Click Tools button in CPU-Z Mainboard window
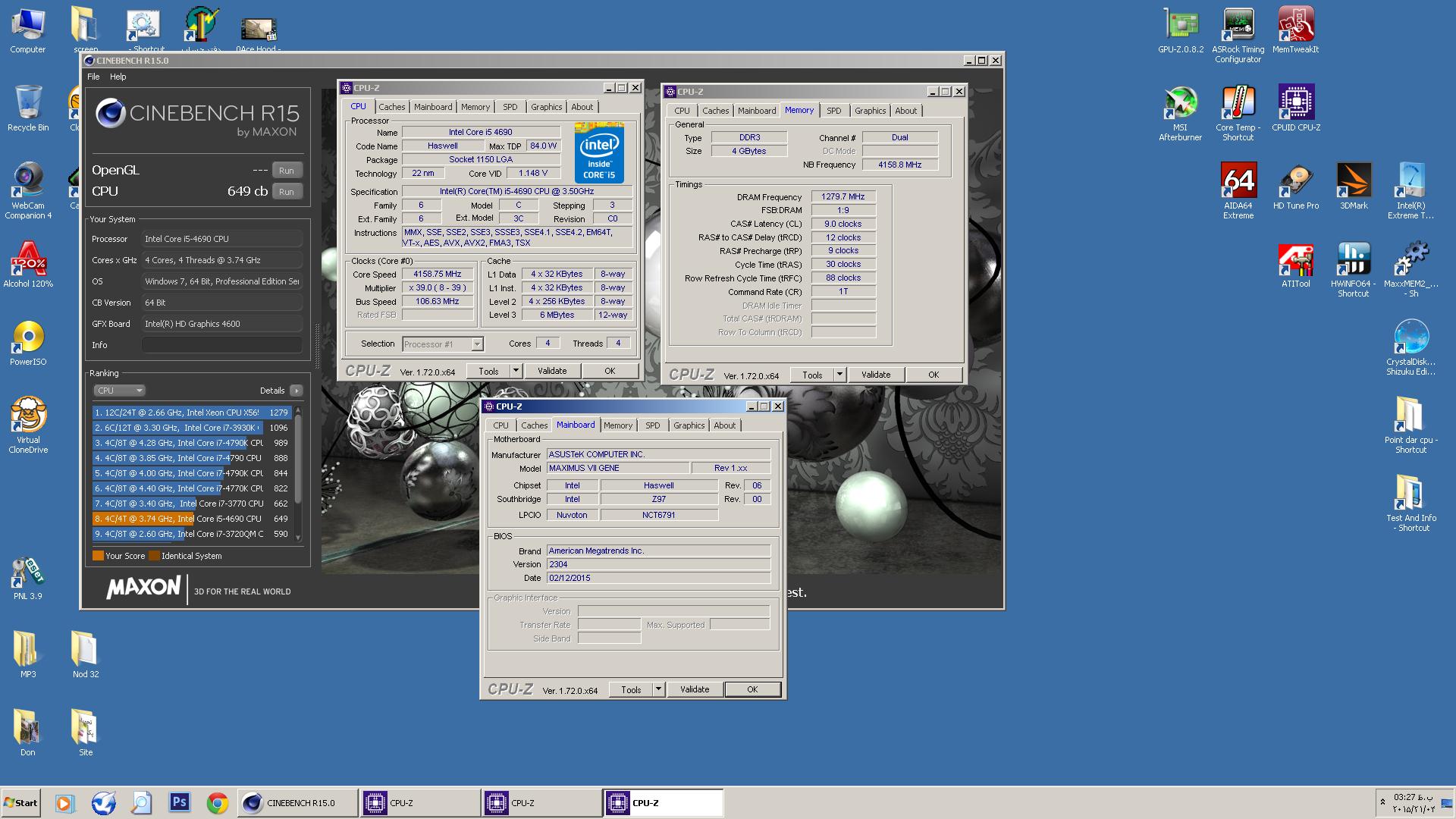 (x=631, y=689)
